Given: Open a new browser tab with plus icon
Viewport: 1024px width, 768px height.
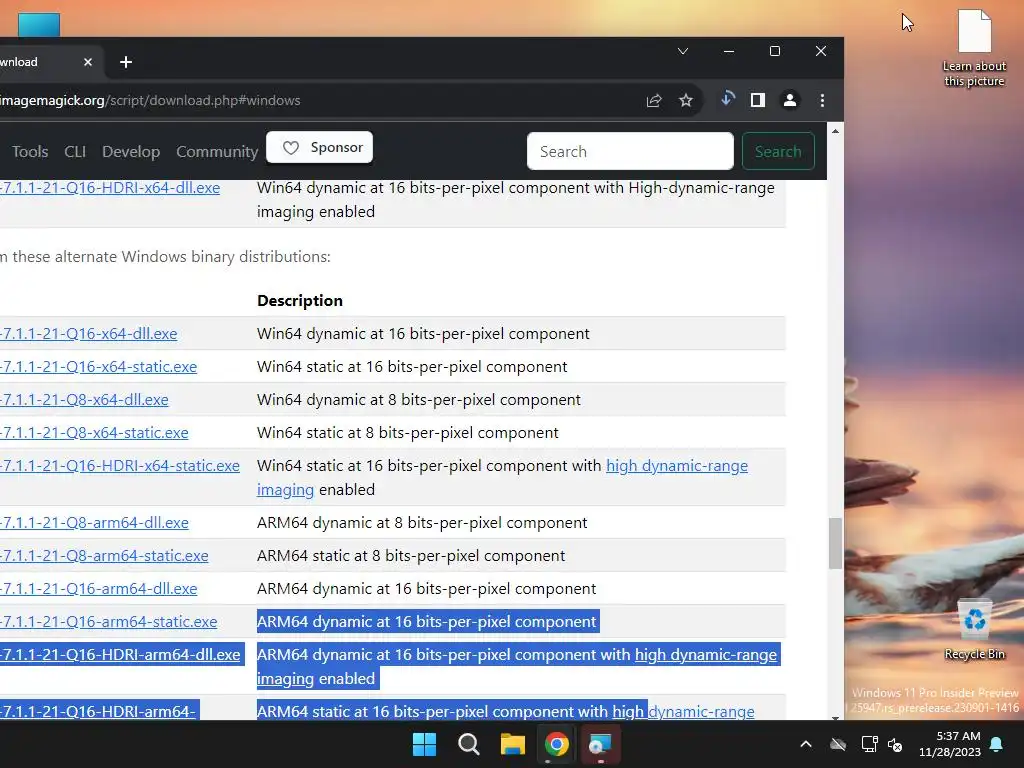Looking at the screenshot, I should pos(126,62).
